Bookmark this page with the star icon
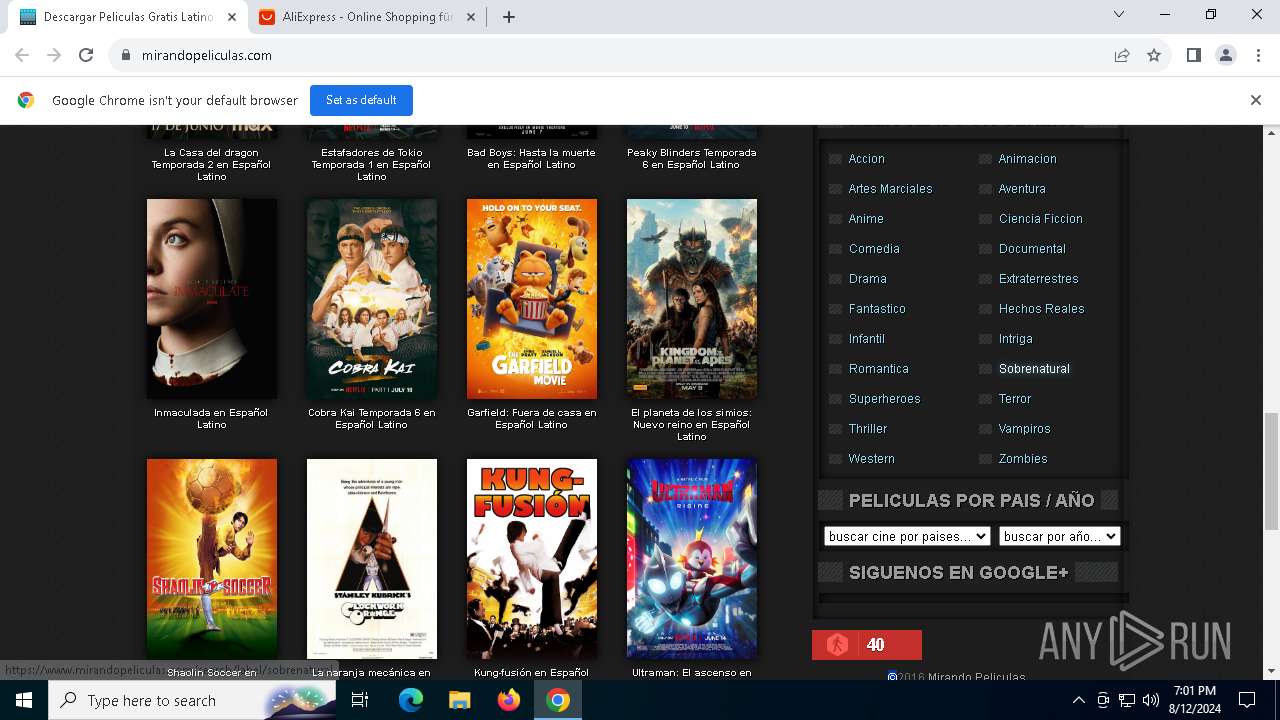Viewport: 1280px width, 720px height. click(1154, 55)
